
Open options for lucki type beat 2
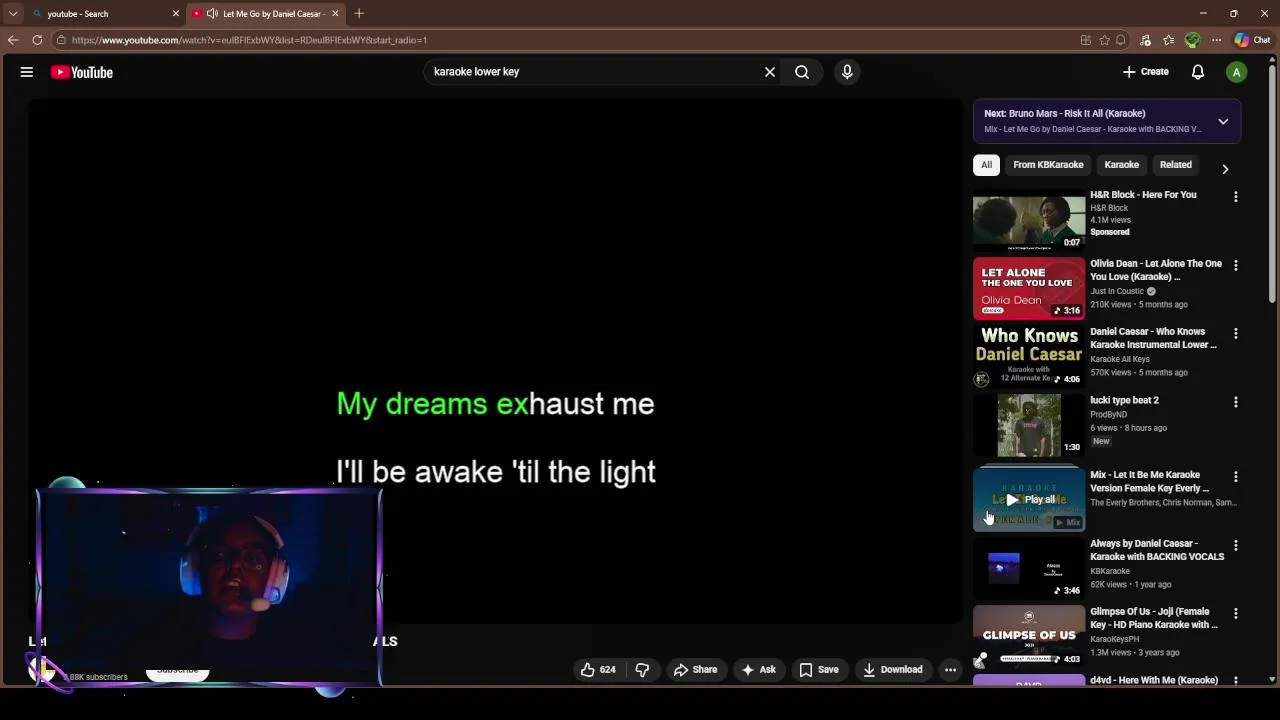(1236, 402)
